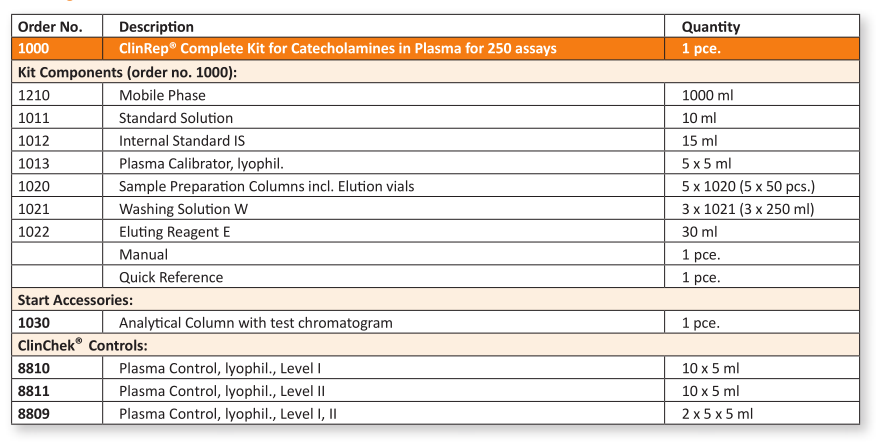Click order number 1030 Analytical Column

tap(33, 323)
